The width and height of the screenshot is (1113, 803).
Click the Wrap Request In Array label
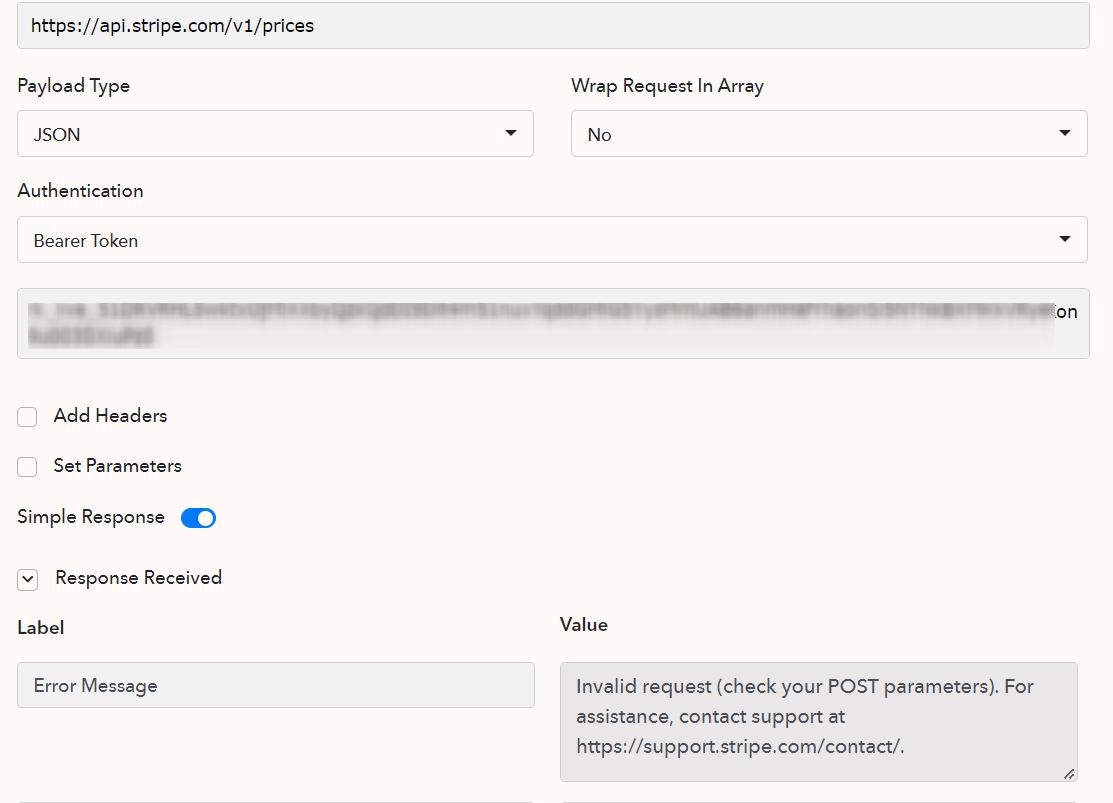pos(667,86)
